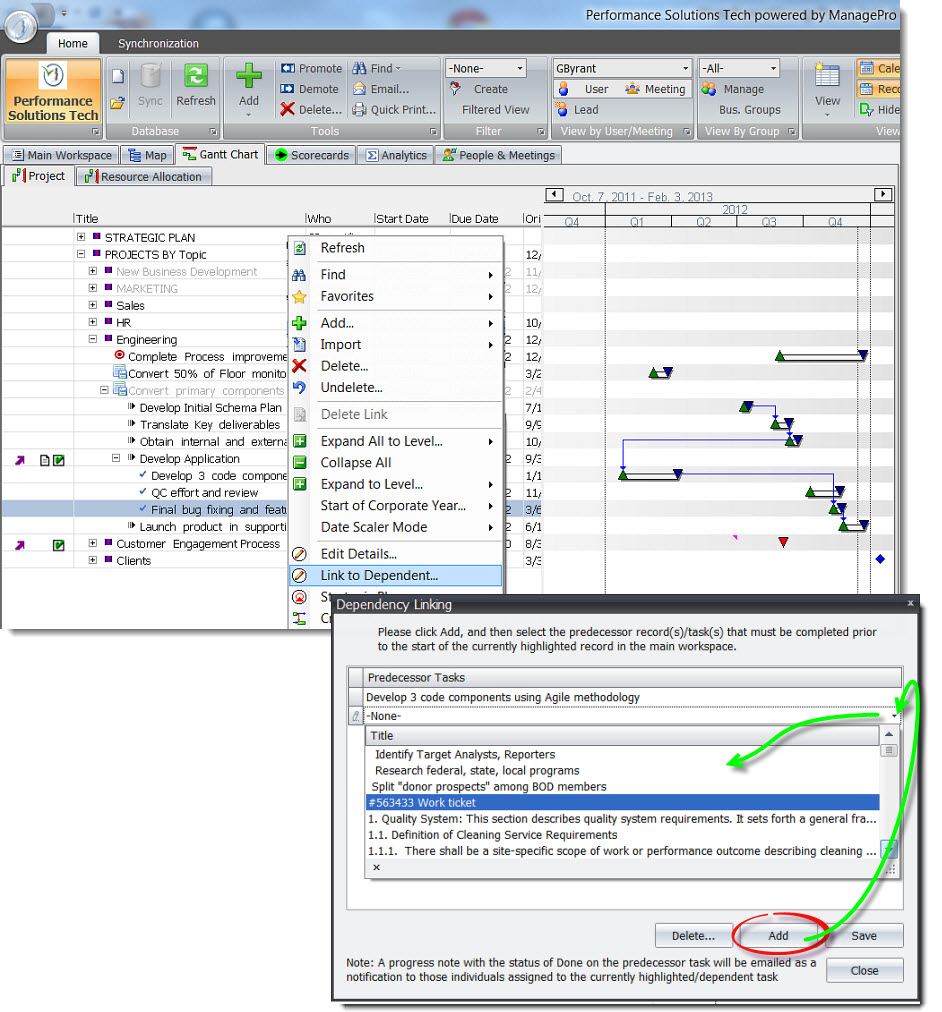
Task: Click purple arrow in Customer Engagement row
Action: click(x=20, y=545)
